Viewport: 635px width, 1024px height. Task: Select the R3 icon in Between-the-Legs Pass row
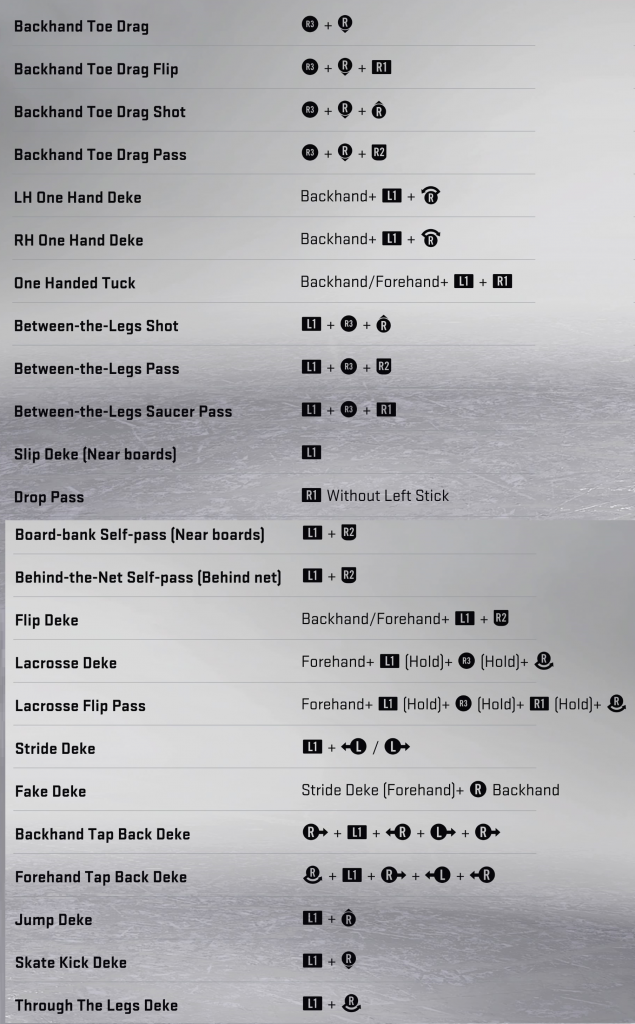click(x=348, y=367)
